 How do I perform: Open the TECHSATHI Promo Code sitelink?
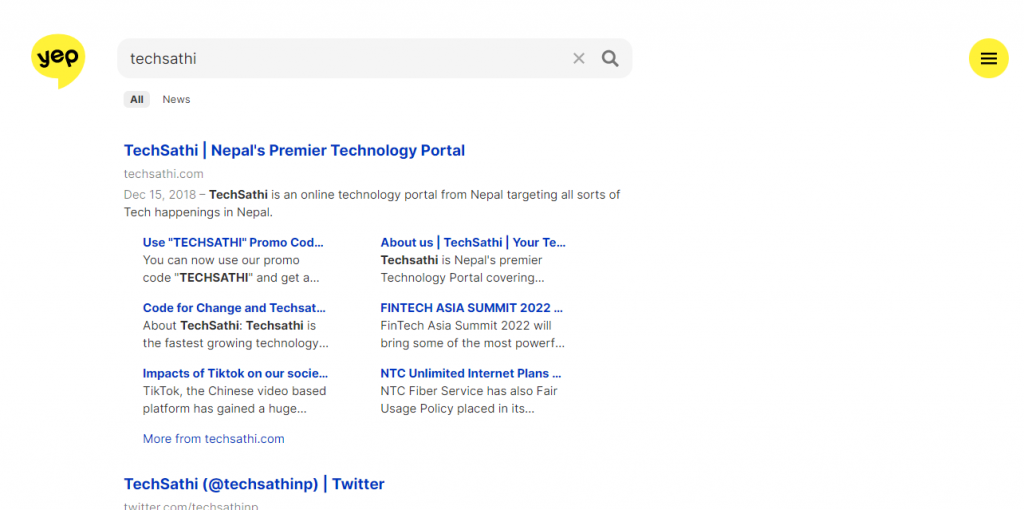pyautogui.click(x=233, y=242)
